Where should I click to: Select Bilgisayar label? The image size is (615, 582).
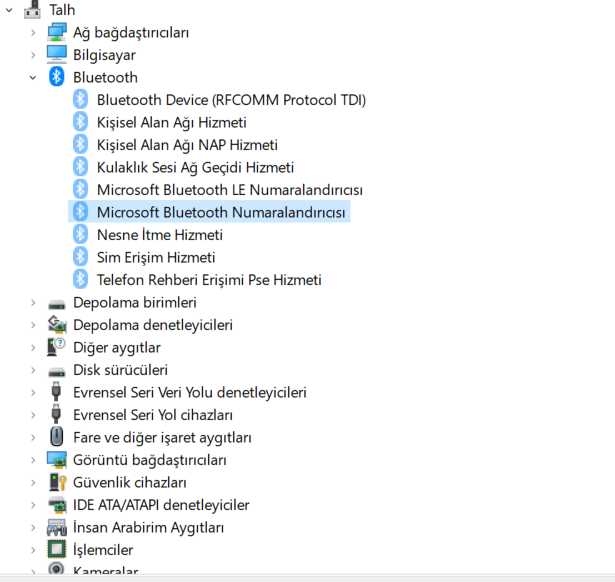(x=104, y=55)
